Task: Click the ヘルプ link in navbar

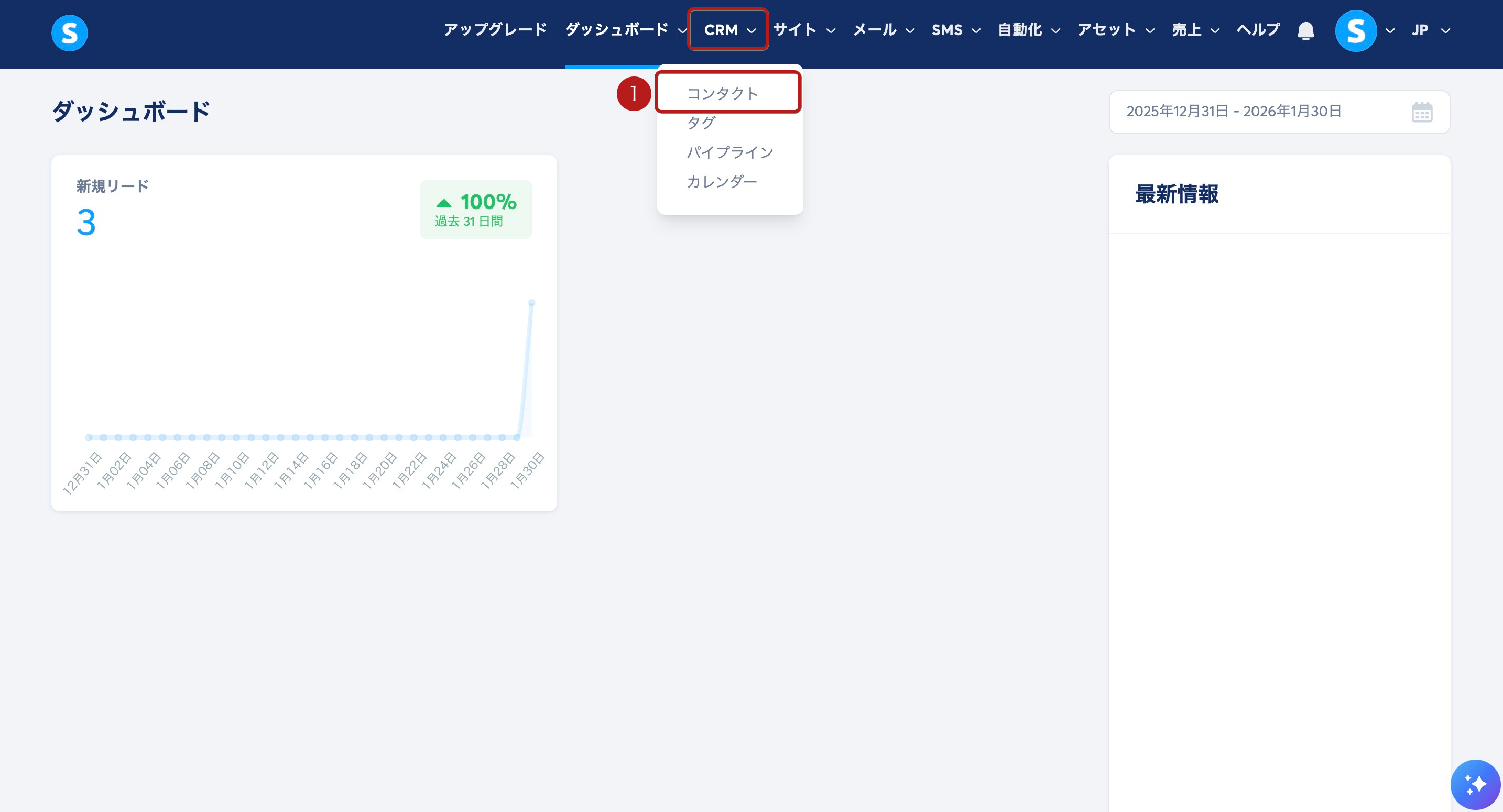Action: coord(1258,30)
